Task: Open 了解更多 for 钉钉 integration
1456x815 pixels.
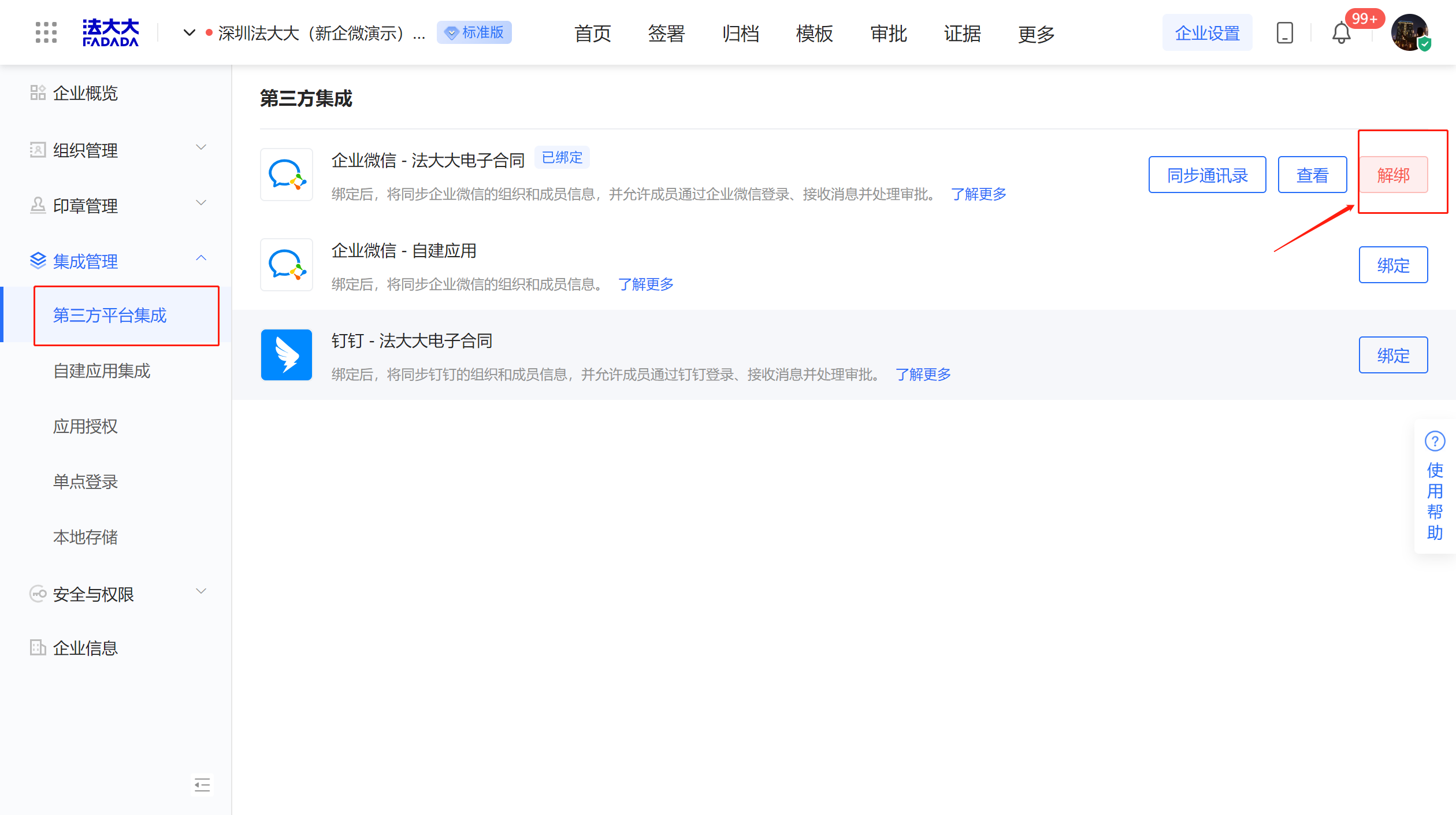Action: tap(923, 375)
